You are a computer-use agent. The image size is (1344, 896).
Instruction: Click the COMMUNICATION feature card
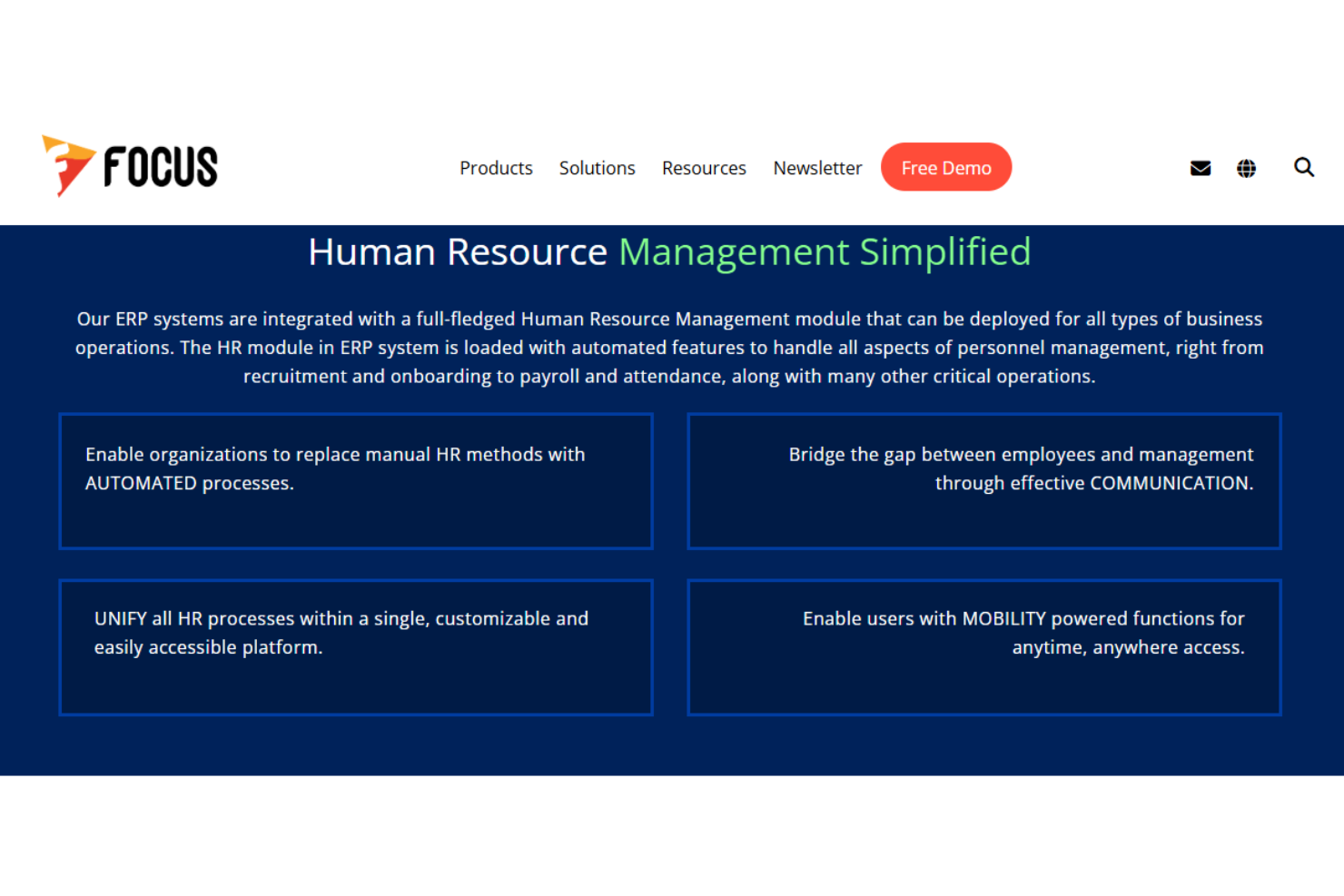[x=984, y=481]
